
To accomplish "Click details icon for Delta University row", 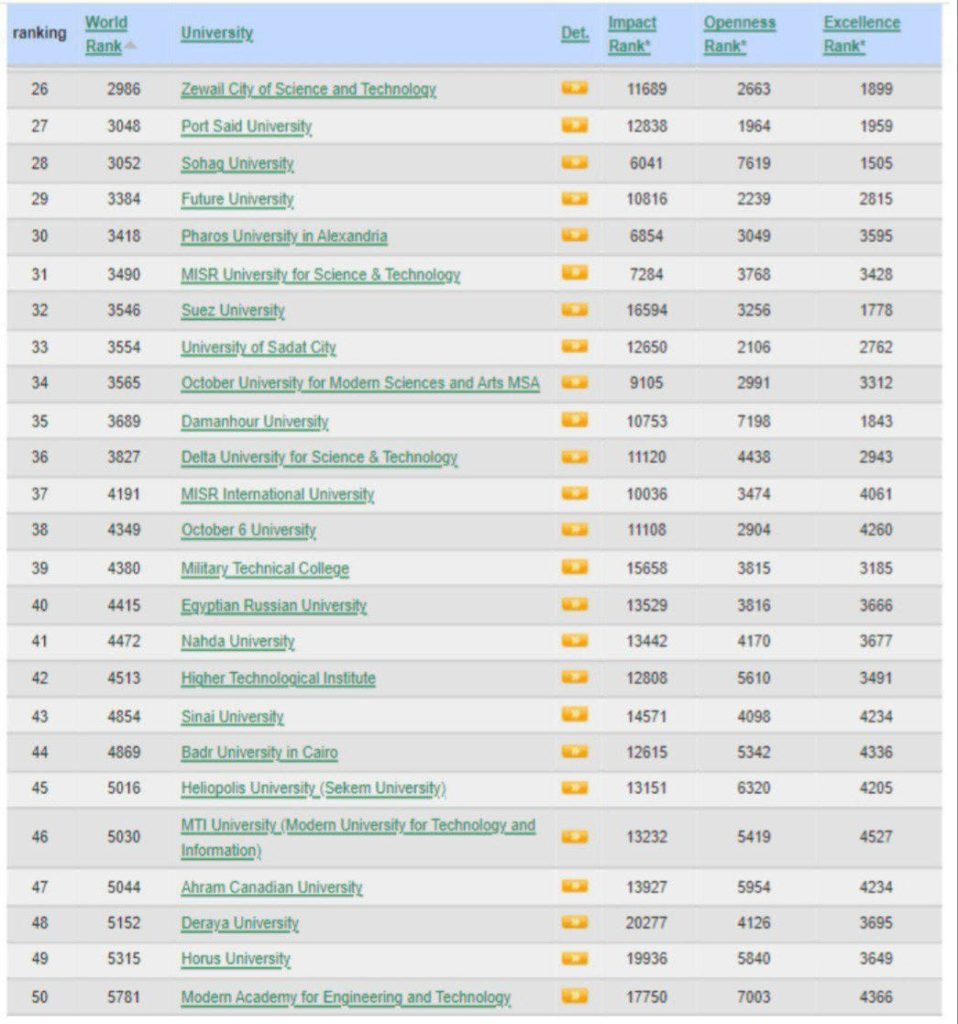I will [x=575, y=456].
